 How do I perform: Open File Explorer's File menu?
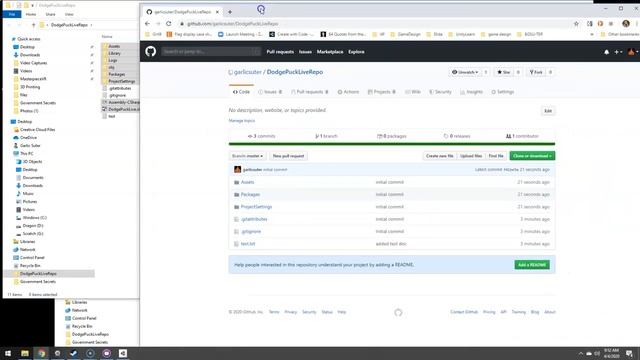12,14
